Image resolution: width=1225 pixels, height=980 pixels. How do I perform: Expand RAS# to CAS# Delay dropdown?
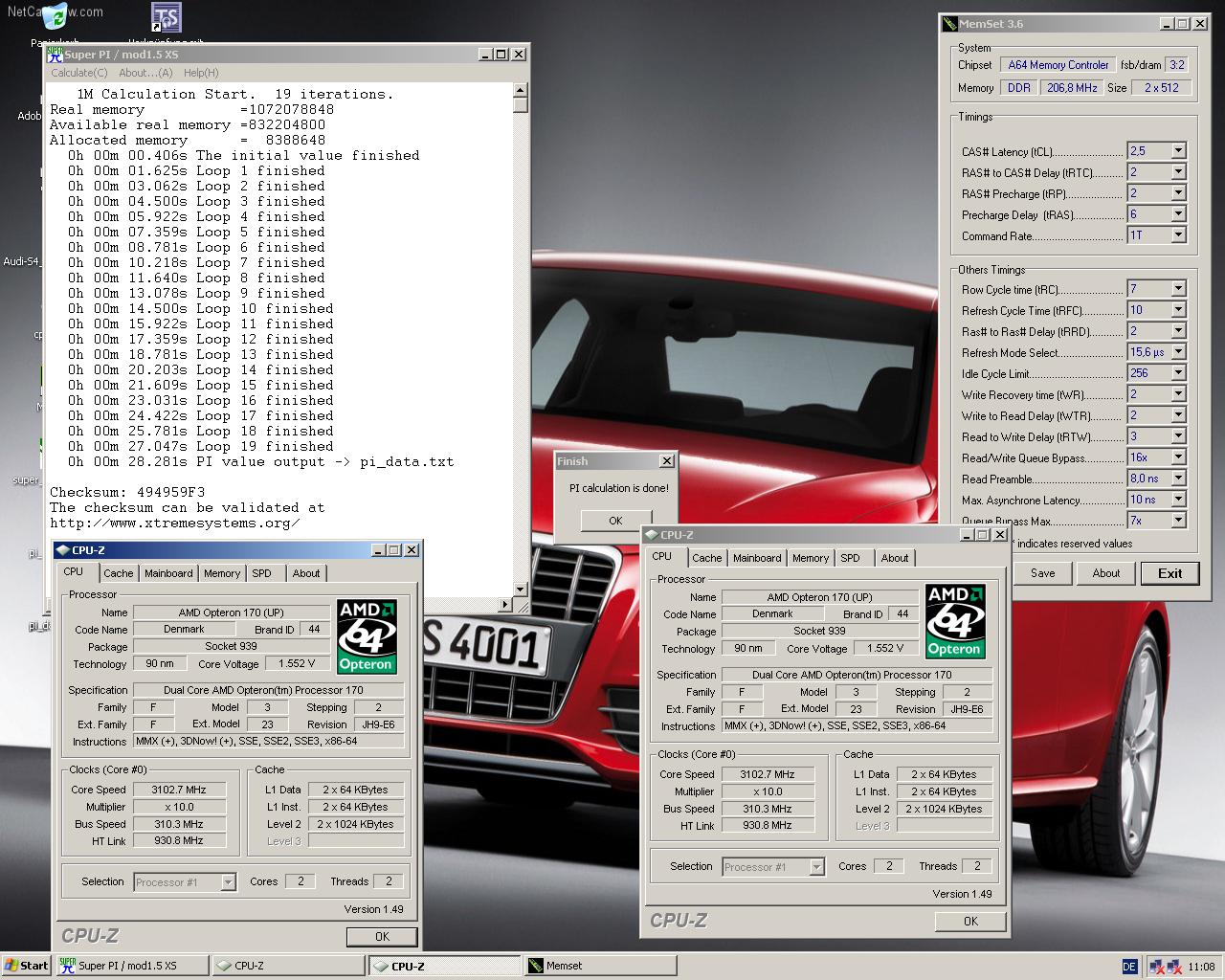[1178, 172]
